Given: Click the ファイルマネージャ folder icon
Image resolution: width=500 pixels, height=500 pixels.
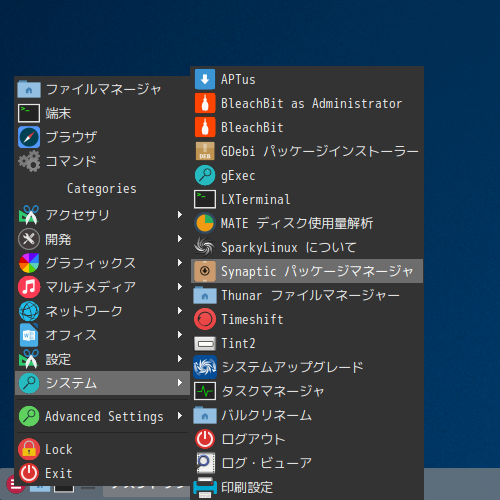Looking at the screenshot, I should [29, 89].
